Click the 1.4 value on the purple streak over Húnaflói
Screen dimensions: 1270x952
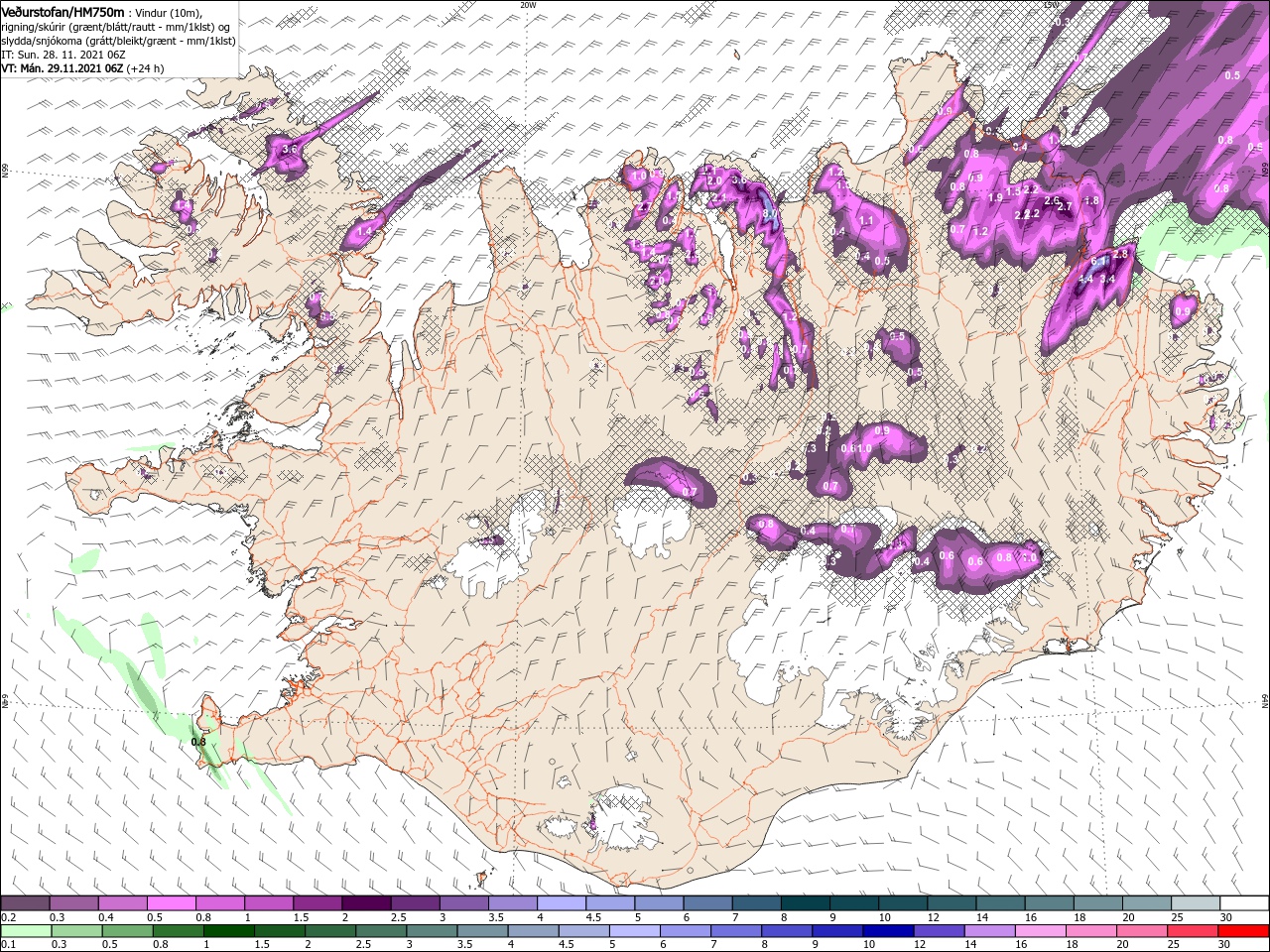363,231
